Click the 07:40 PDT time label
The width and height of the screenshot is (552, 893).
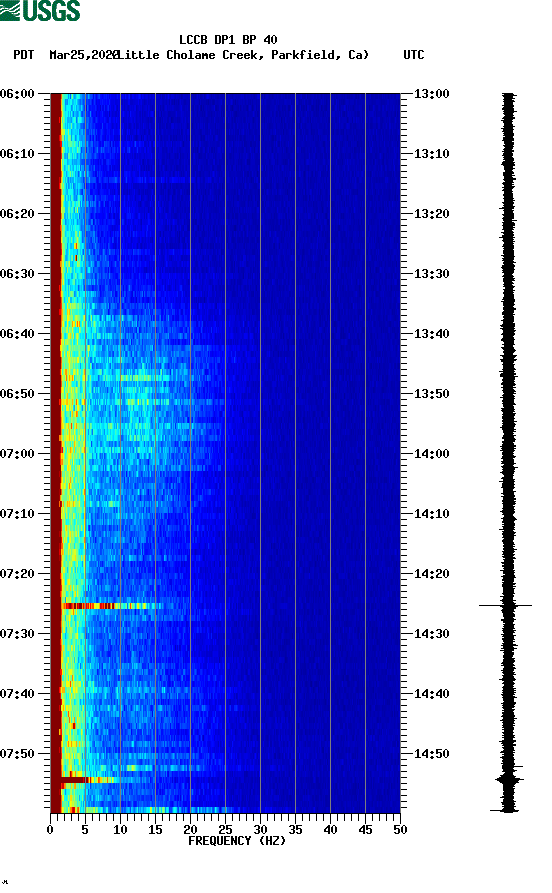pyautogui.click(x=18, y=694)
